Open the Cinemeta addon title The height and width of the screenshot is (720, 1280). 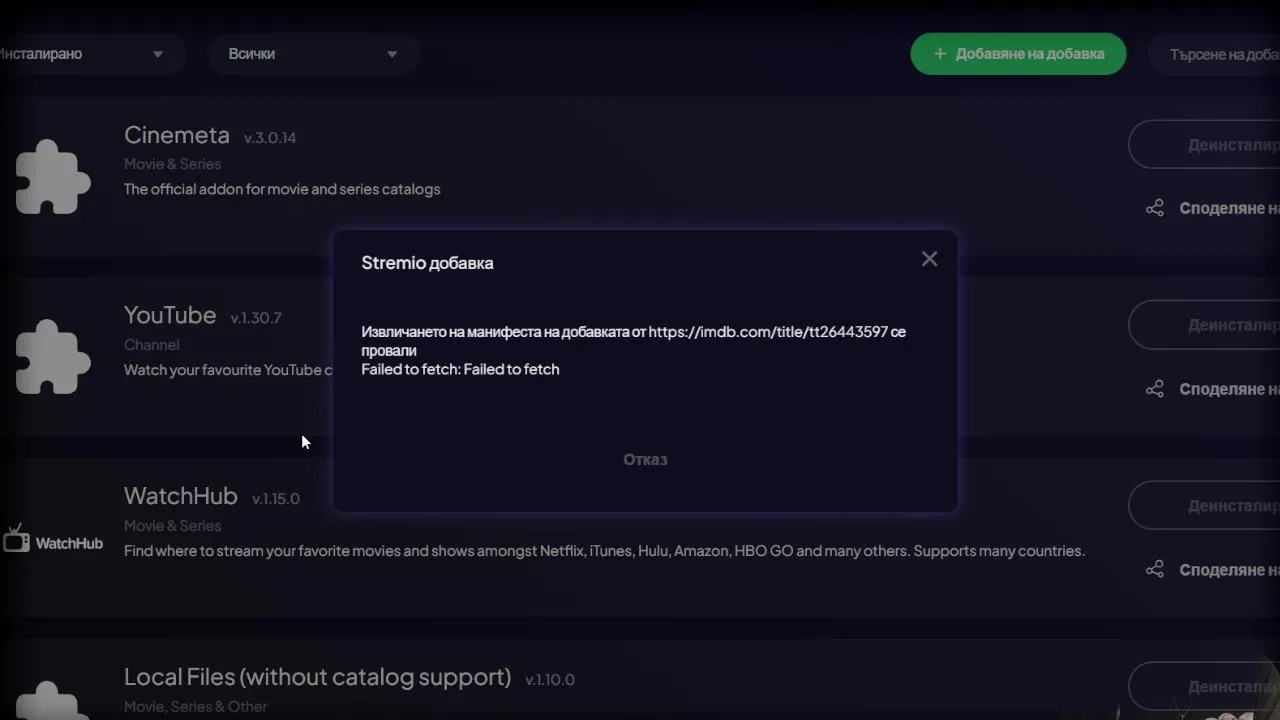tap(177, 135)
